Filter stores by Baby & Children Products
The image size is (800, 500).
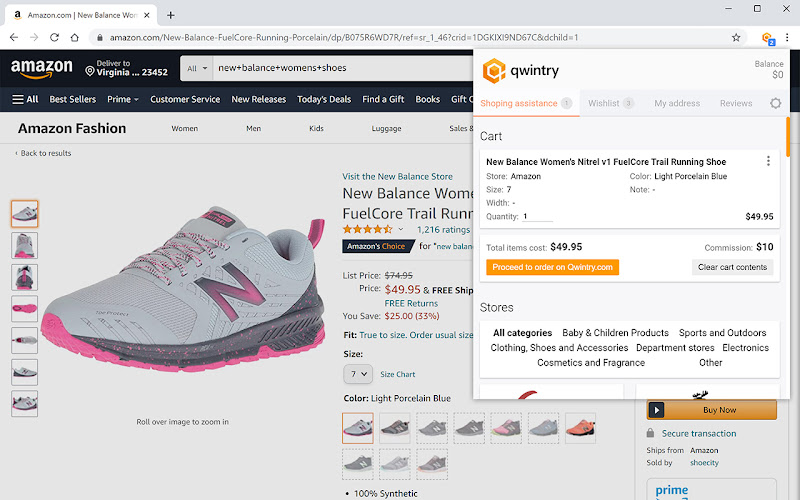pyautogui.click(x=615, y=333)
